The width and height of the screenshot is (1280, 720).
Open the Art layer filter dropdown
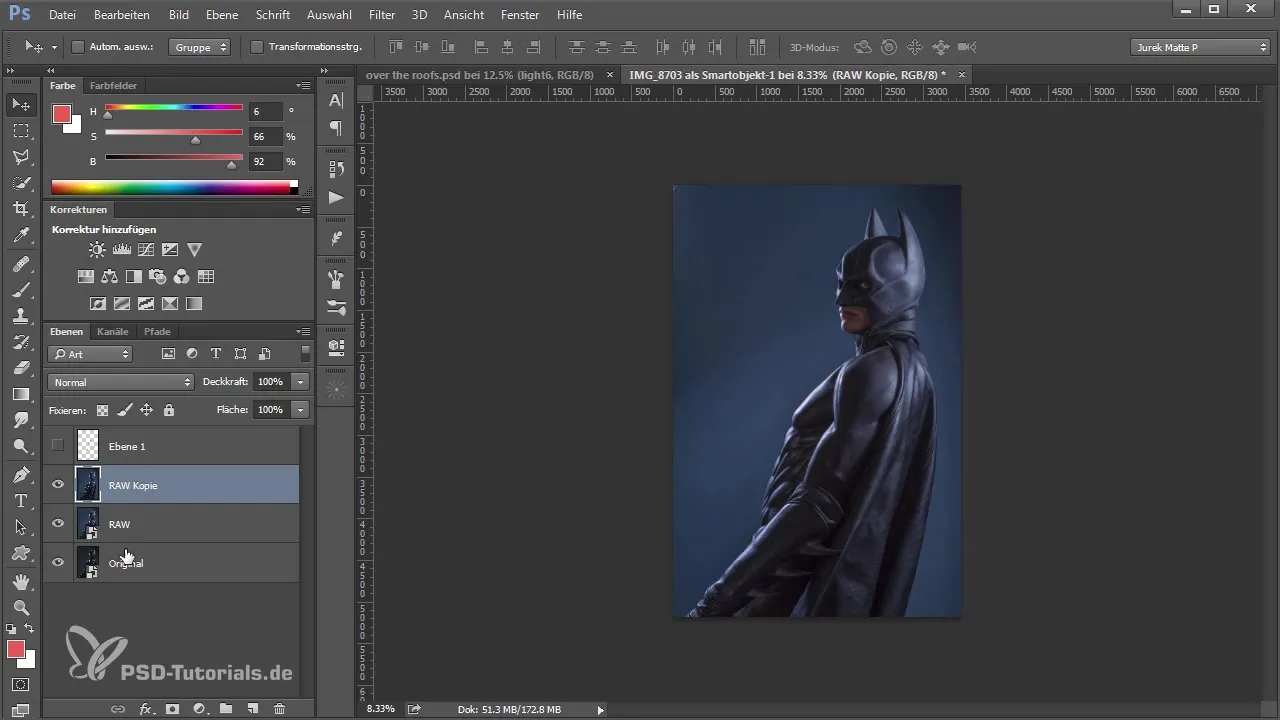(x=90, y=354)
